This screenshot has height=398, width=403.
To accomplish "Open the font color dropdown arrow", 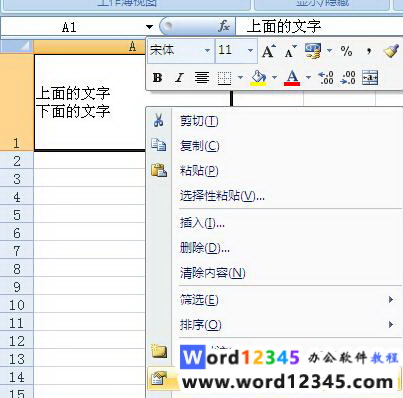I will pyautogui.click(x=308, y=78).
